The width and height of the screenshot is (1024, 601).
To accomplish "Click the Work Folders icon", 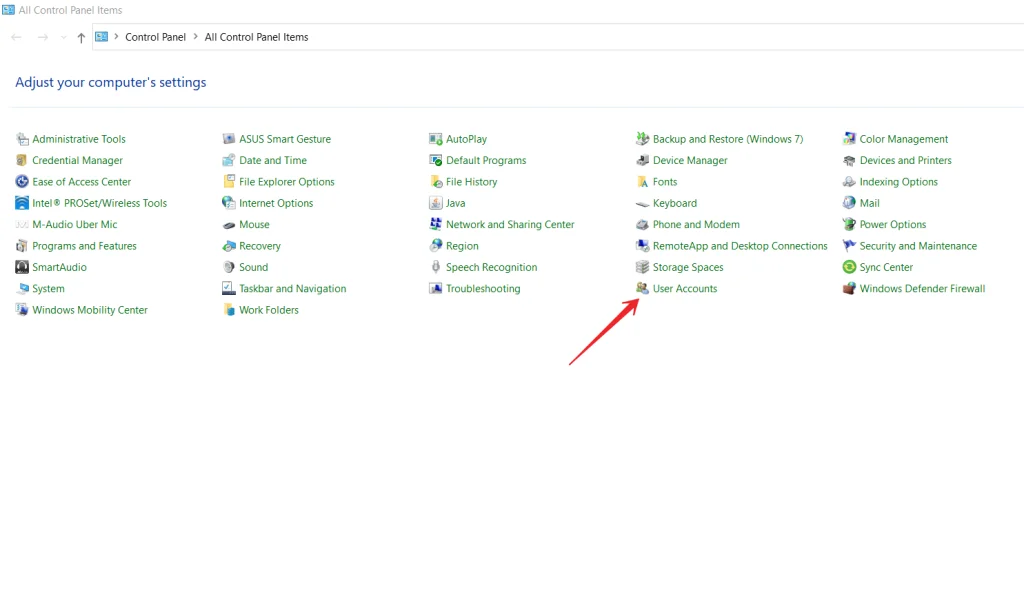I will coord(229,310).
